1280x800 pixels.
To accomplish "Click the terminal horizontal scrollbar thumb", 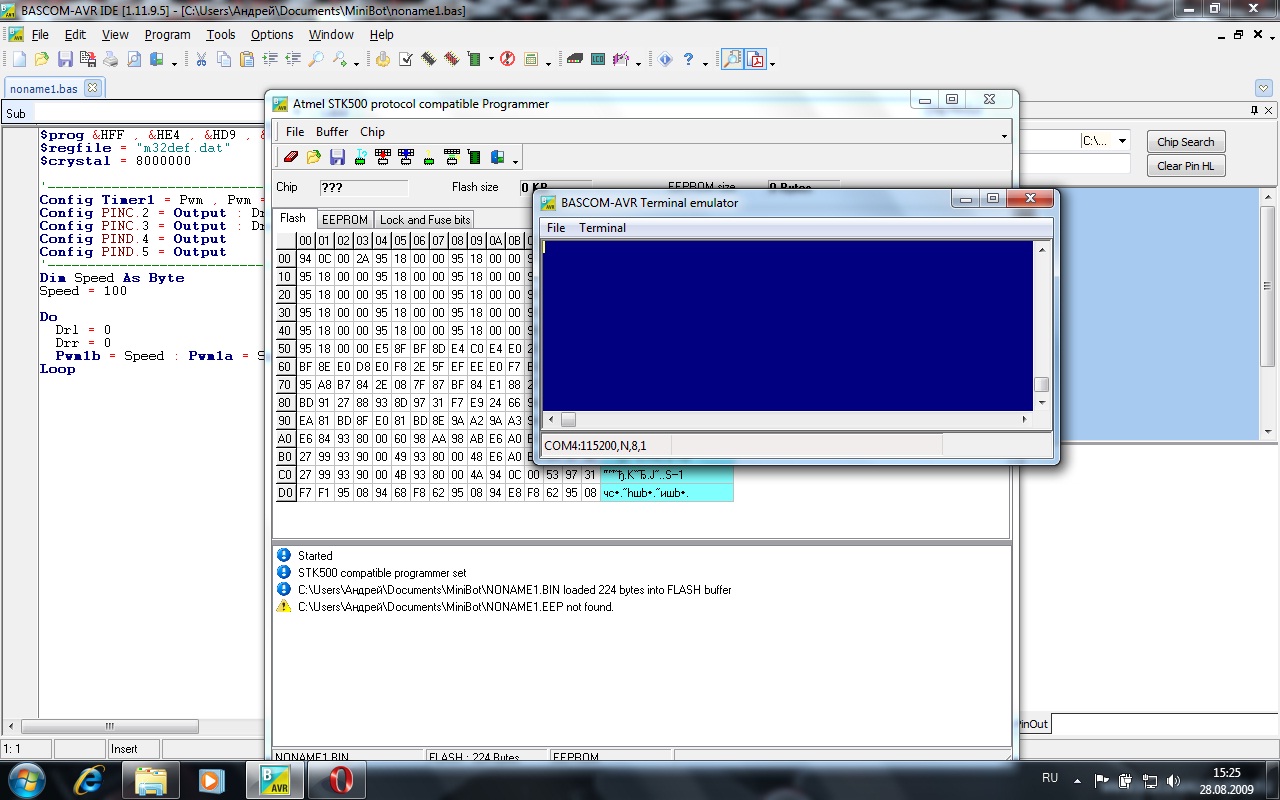I will [568, 420].
